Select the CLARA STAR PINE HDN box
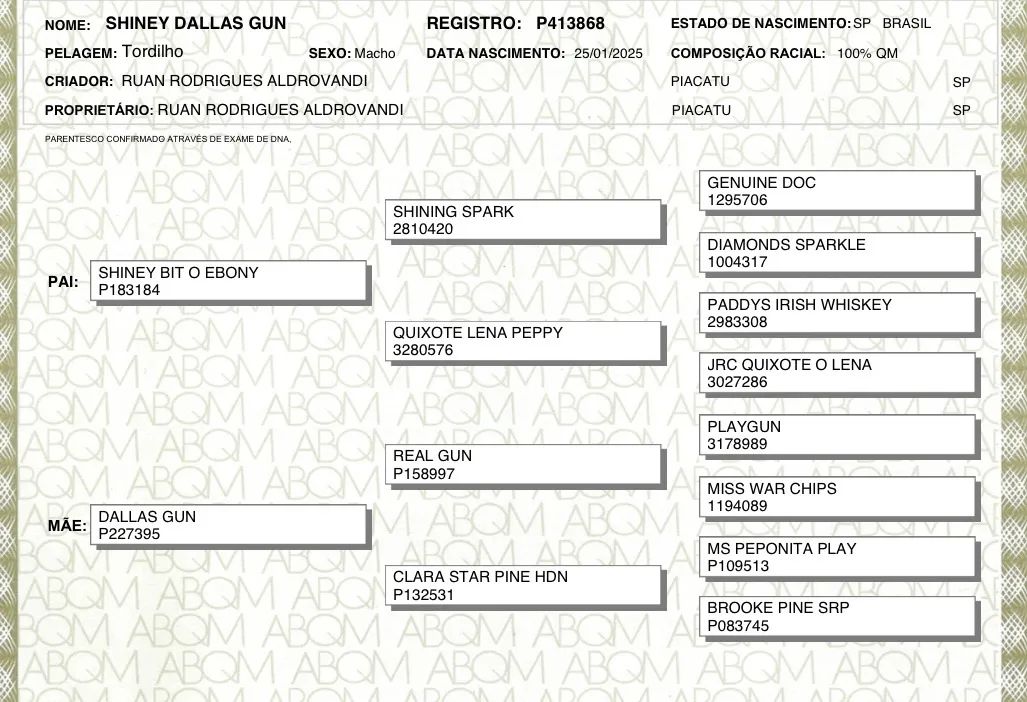This screenshot has width=1027, height=702. pyautogui.click(x=524, y=586)
